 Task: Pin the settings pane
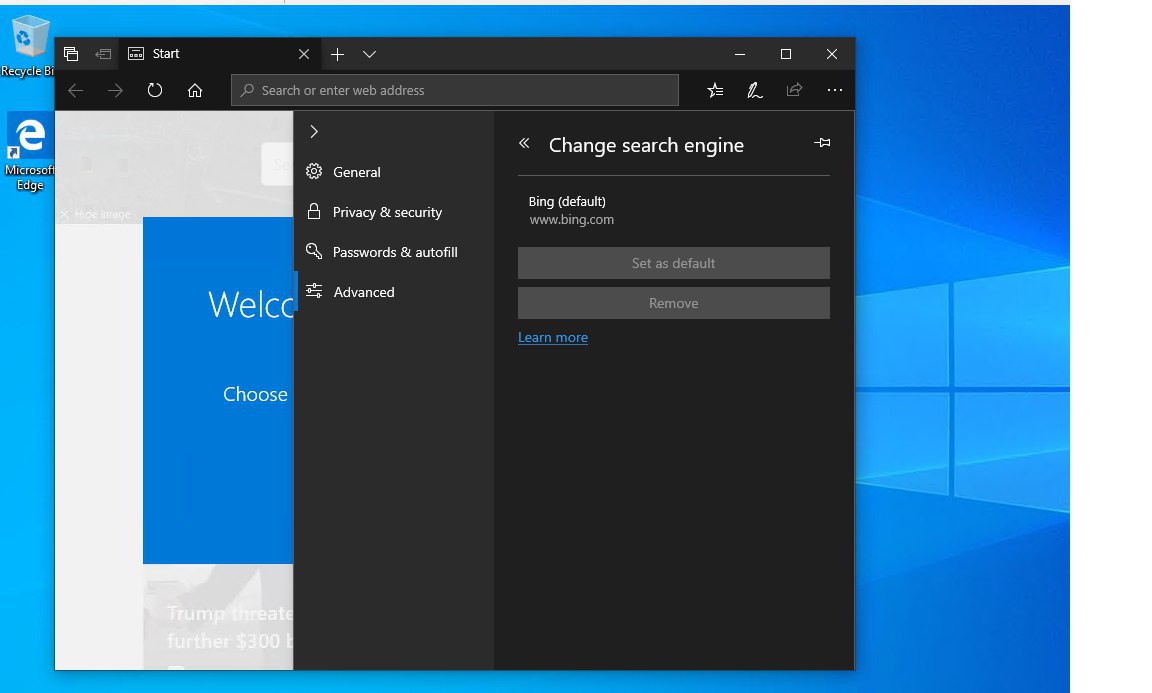pos(822,143)
